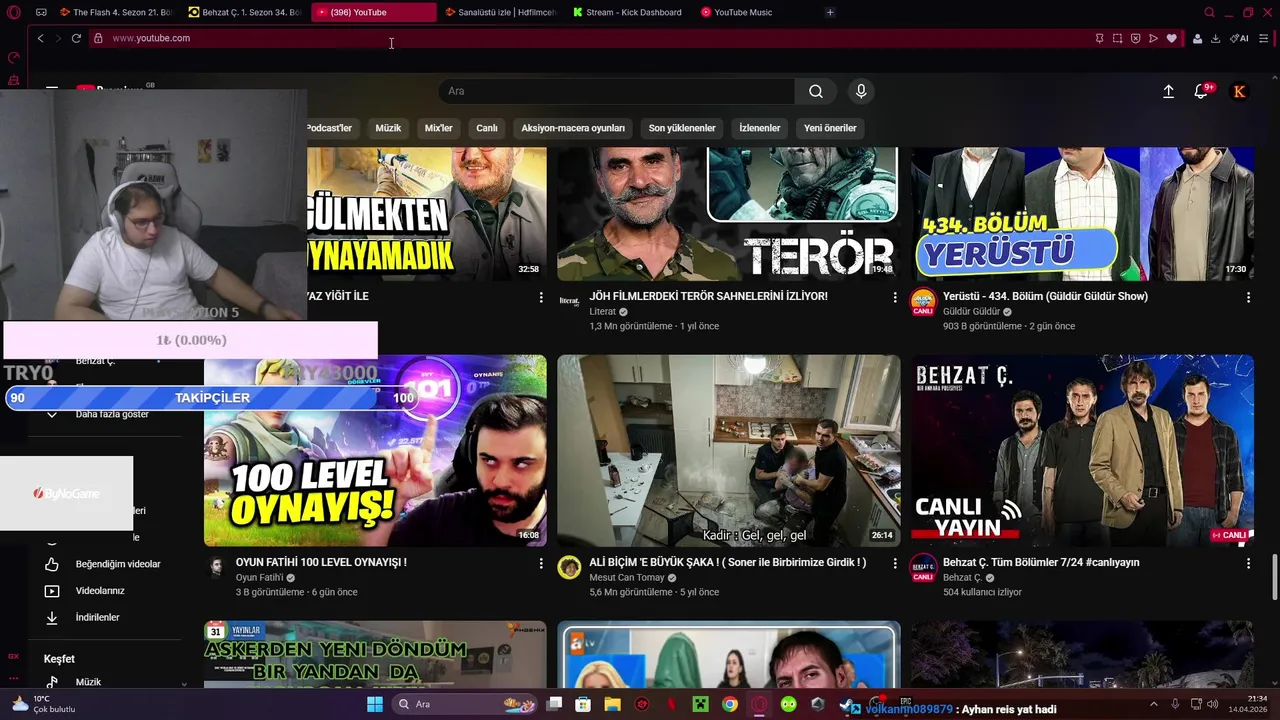The width and height of the screenshot is (1280, 720).
Task: Select the 'Mix'ler' filter chip
Action: pos(439,128)
